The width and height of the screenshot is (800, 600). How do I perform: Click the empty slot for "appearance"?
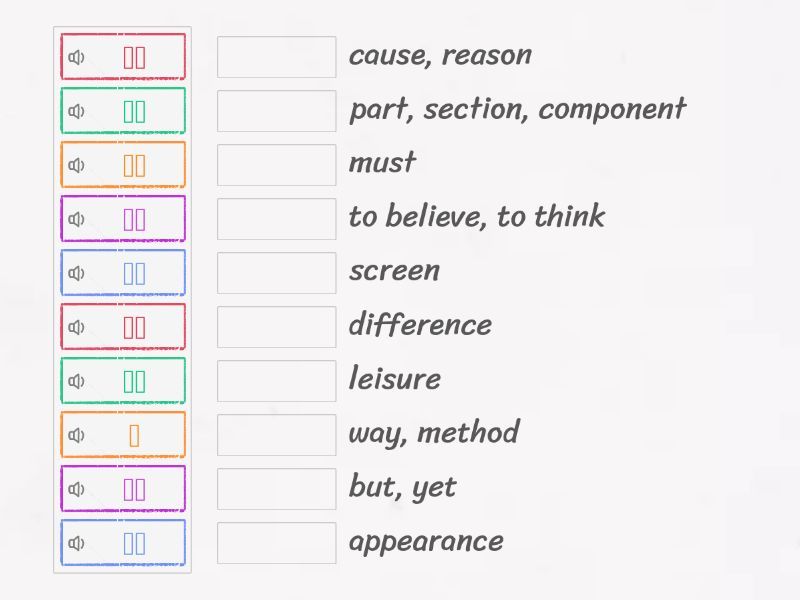pos(276,543)
